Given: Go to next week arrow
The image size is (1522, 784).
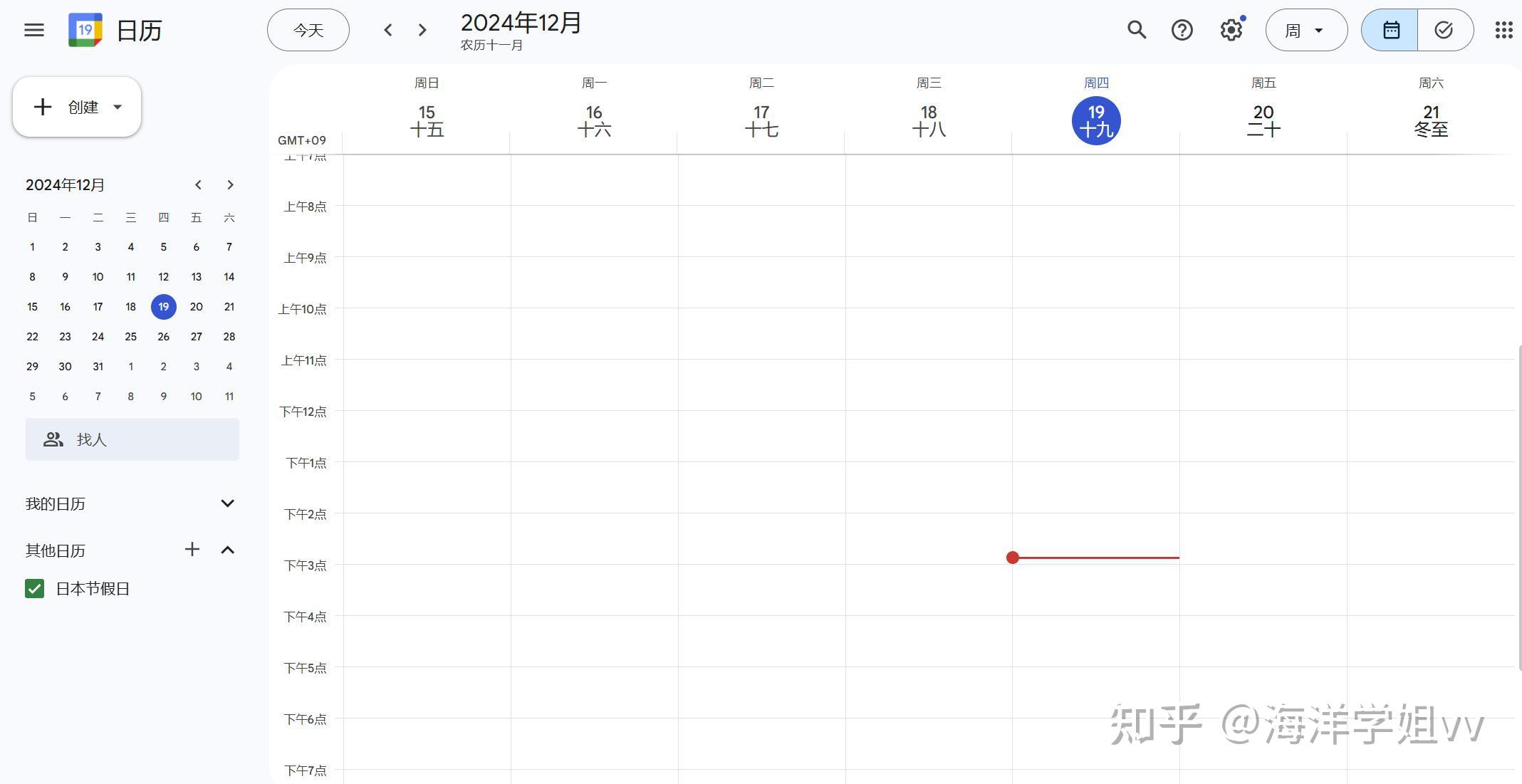Looking at the screenshot, I should 422,30.
